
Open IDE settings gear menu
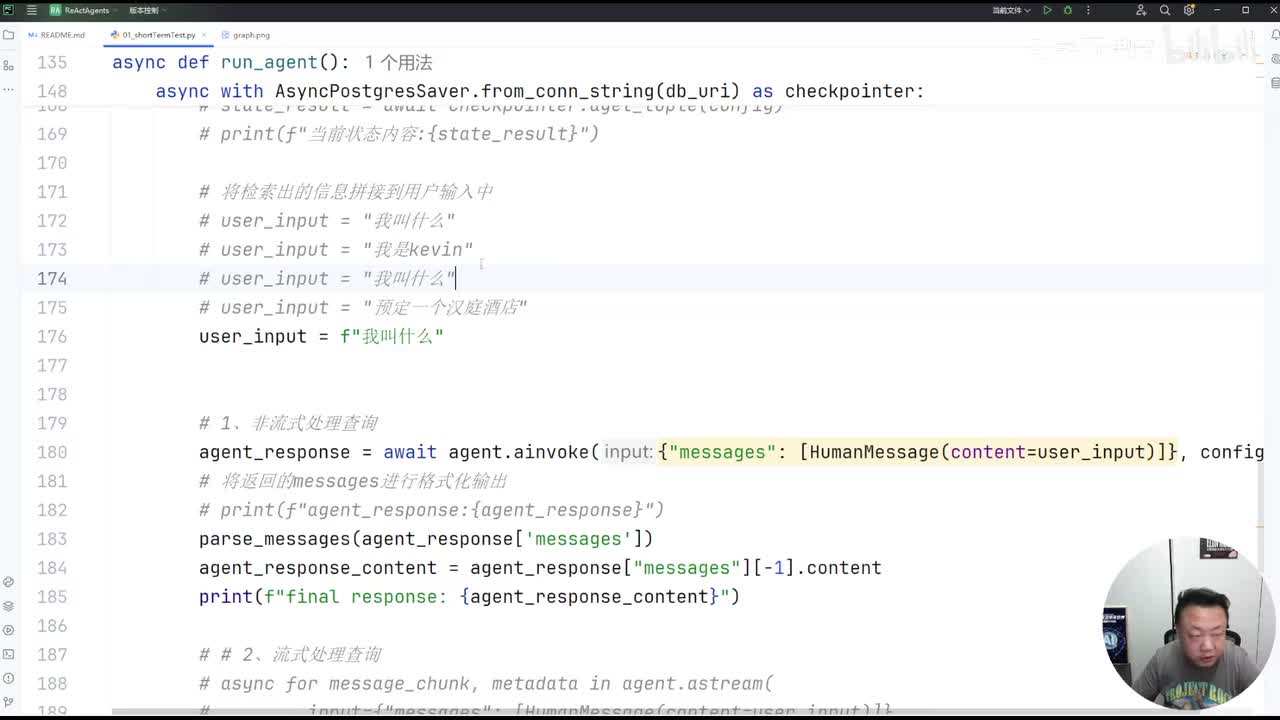pyautogui.click(x=1189, y=10)
